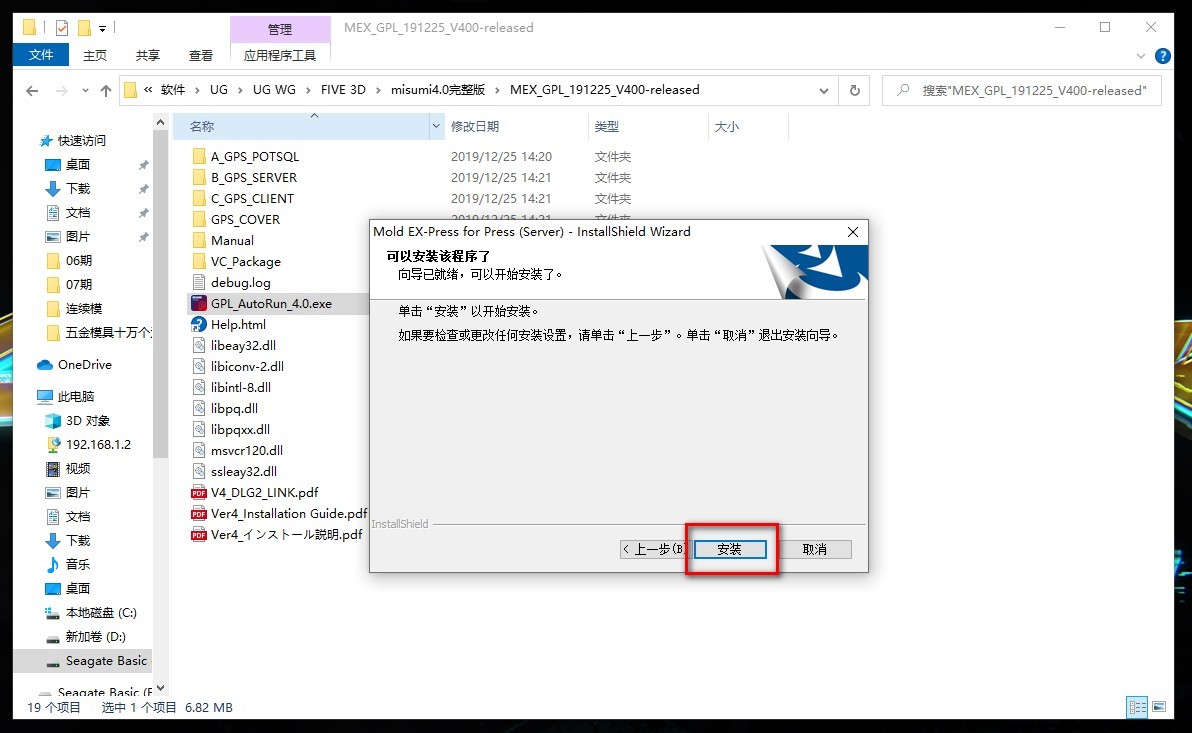Open the address bar history dropdown
1192x733 pixels.
pos(823,90)
